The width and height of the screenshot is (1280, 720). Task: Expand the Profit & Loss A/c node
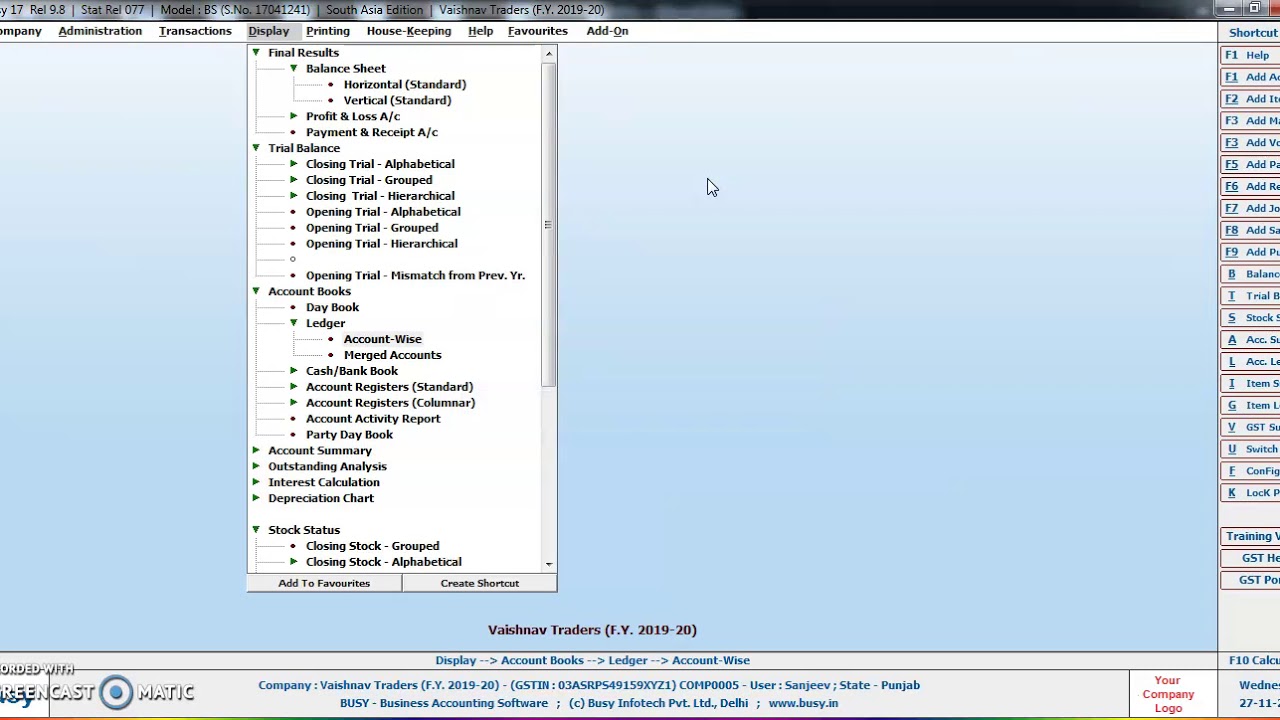[294, 116]
